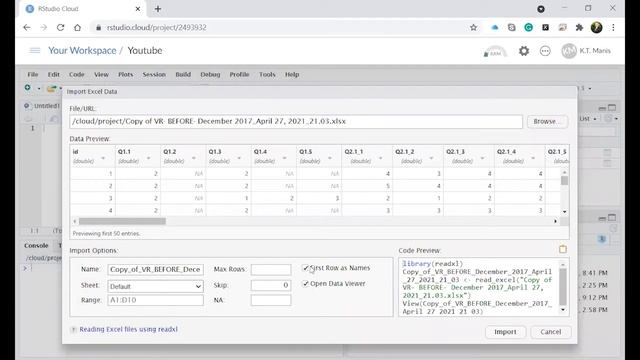Click the code preview vertical scrollbar

[x=562, y=287]
